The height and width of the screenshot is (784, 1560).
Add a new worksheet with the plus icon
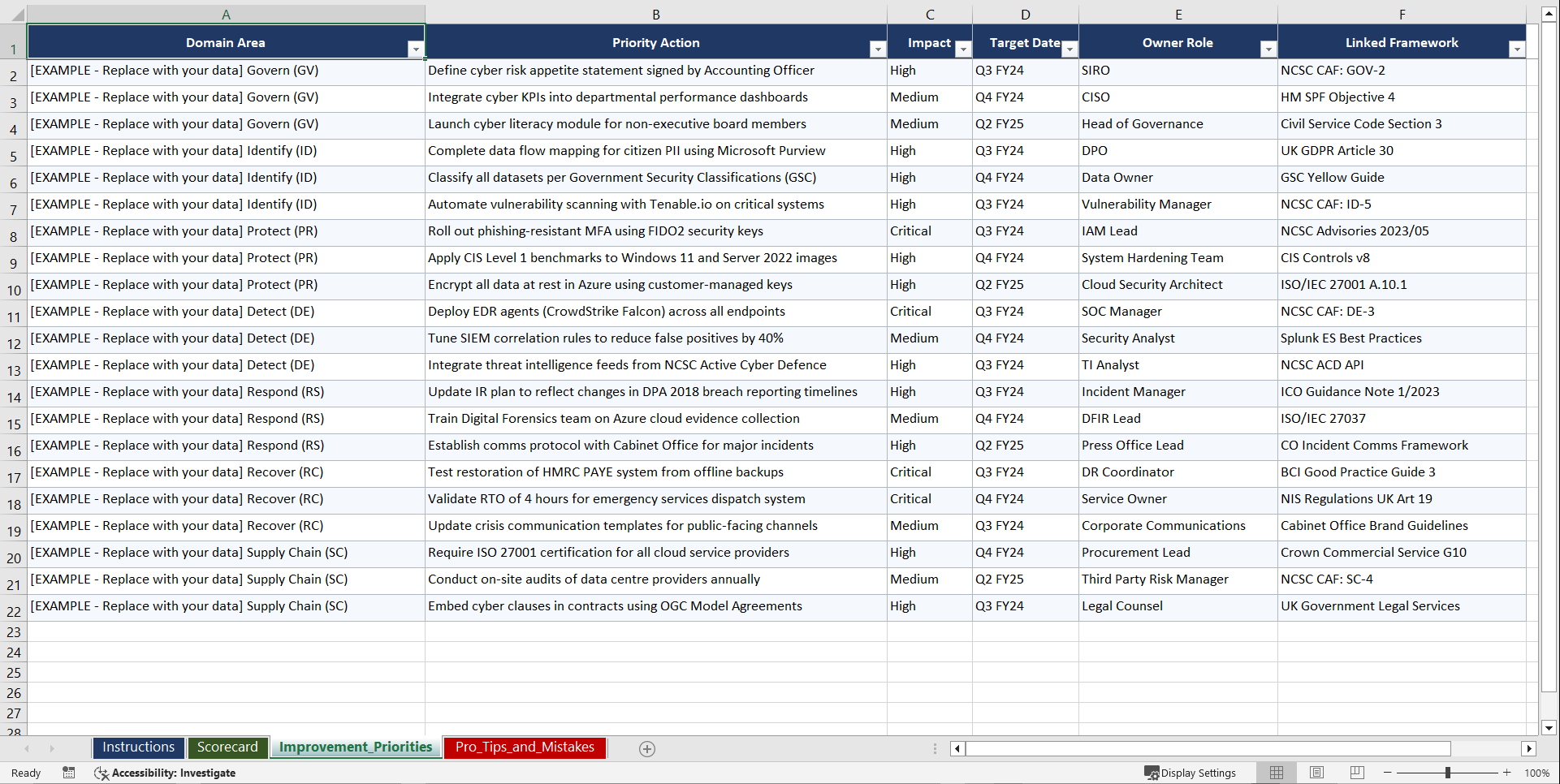click(646, 748)
